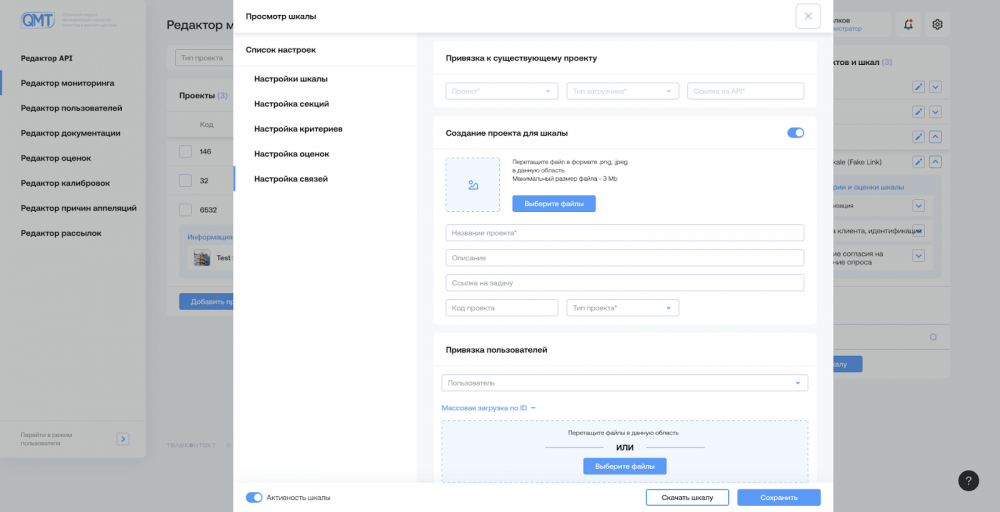Click the Скачать шкалу button
Image resolution: width=1000 pixels, height=512 pixels.
[687, 497]
